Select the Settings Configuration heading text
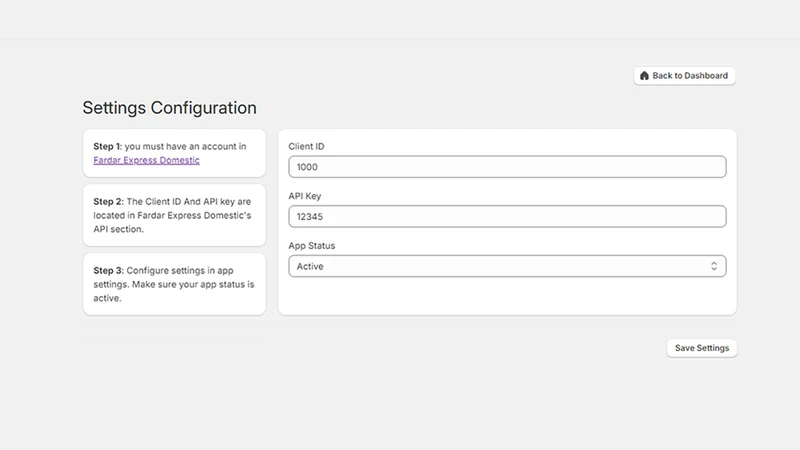The width and height of the screenshot is (800, 450). pyautogui.click(x=169, y=108)
